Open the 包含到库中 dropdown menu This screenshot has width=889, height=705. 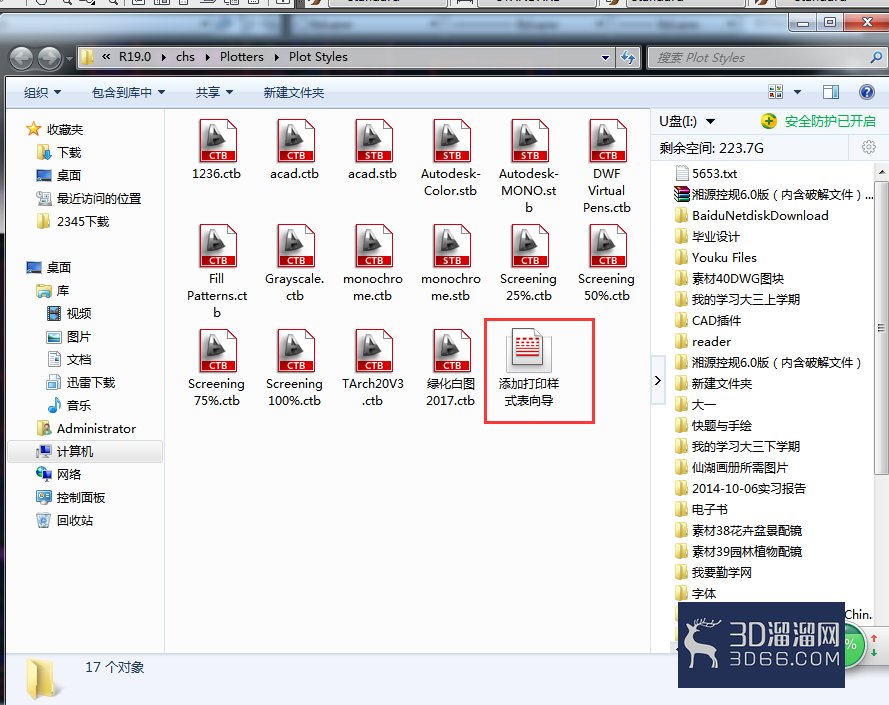click(x=129, y=92)
